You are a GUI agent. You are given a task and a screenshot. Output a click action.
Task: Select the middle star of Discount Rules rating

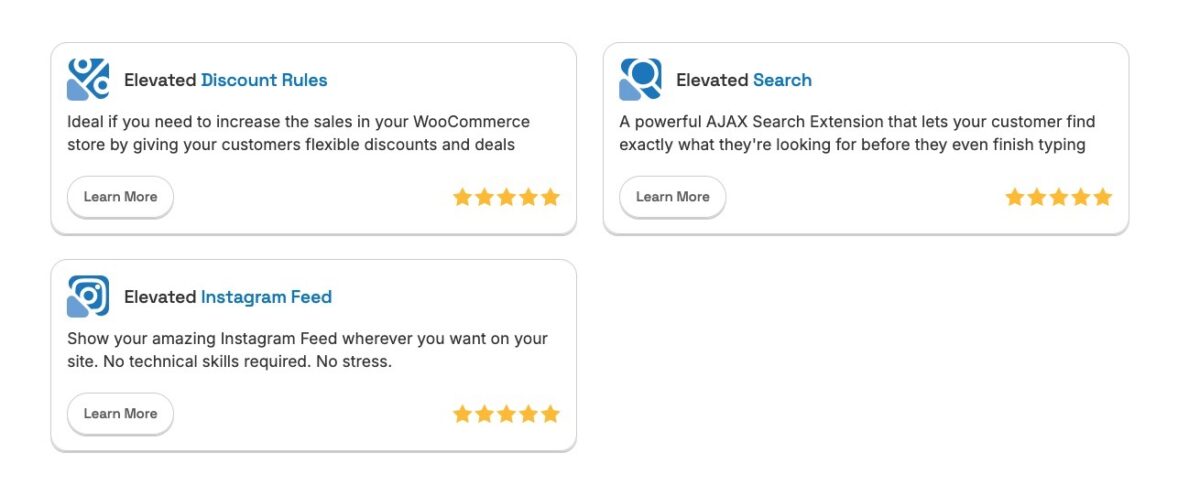click(x=506, y=197)
